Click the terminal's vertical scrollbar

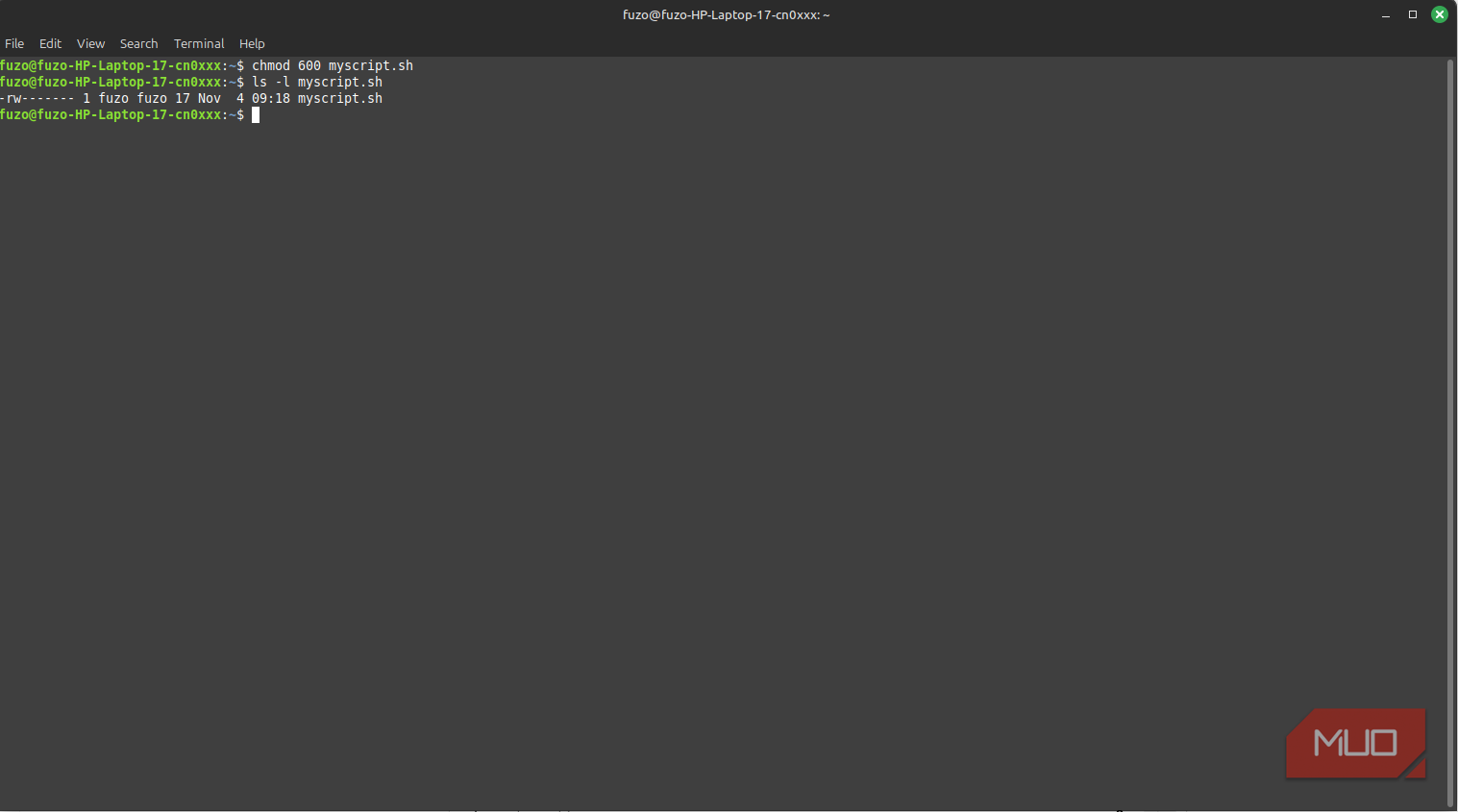pyautogui.click(x=1450, y=432)
